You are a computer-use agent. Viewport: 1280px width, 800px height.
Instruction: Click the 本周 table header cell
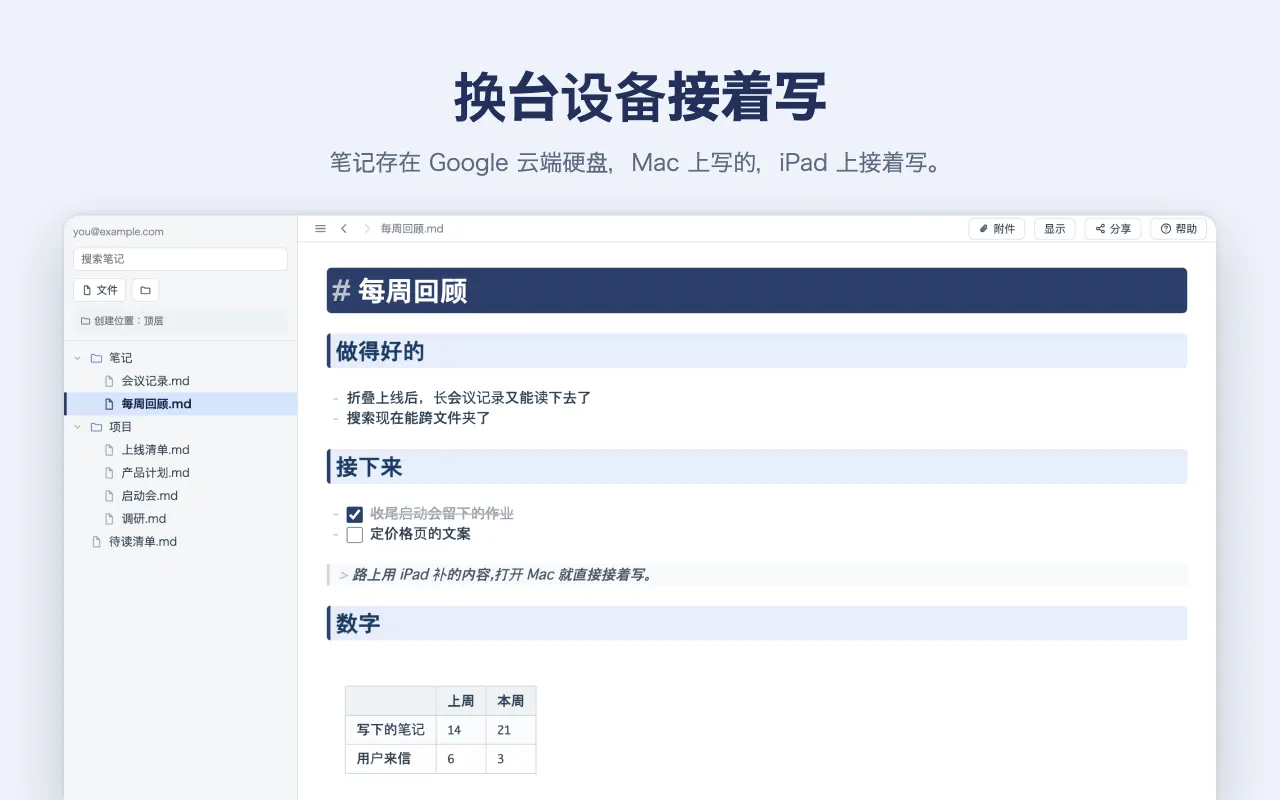click(x=511, y=701)
